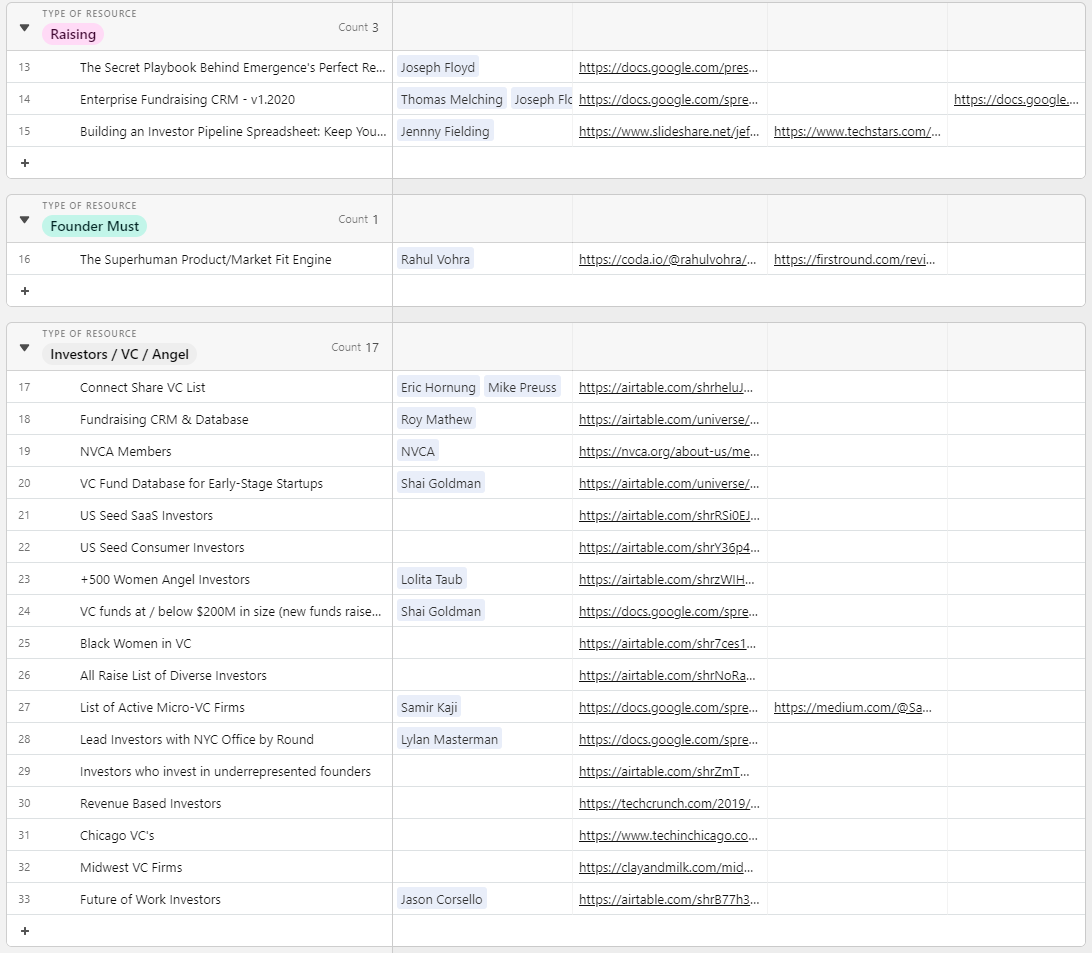Image resolution: width=1092 pixels, height=953 pixels.
Task: Collapse the Investors / VC / Angel group
Action: click(x=23, y=347)
